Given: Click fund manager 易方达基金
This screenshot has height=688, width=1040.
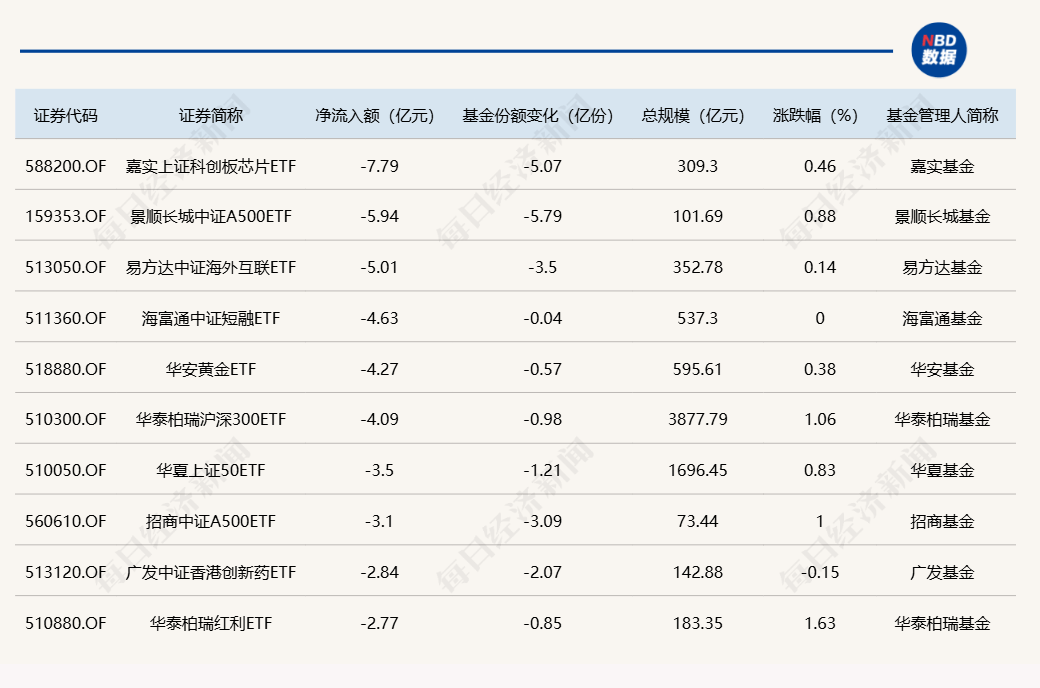Looking at the screenshot, I should 942,267.
